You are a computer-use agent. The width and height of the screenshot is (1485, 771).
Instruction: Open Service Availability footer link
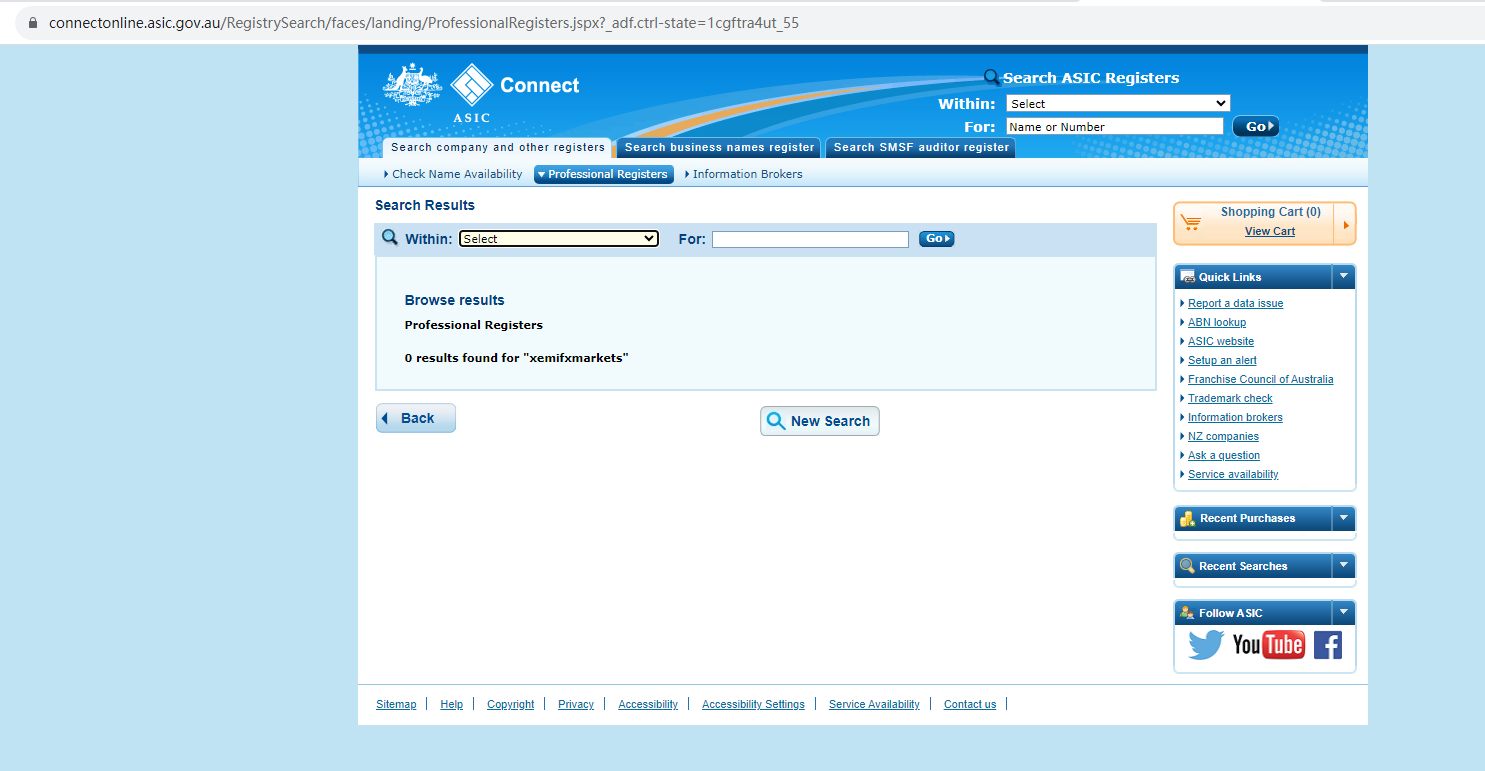874,704
